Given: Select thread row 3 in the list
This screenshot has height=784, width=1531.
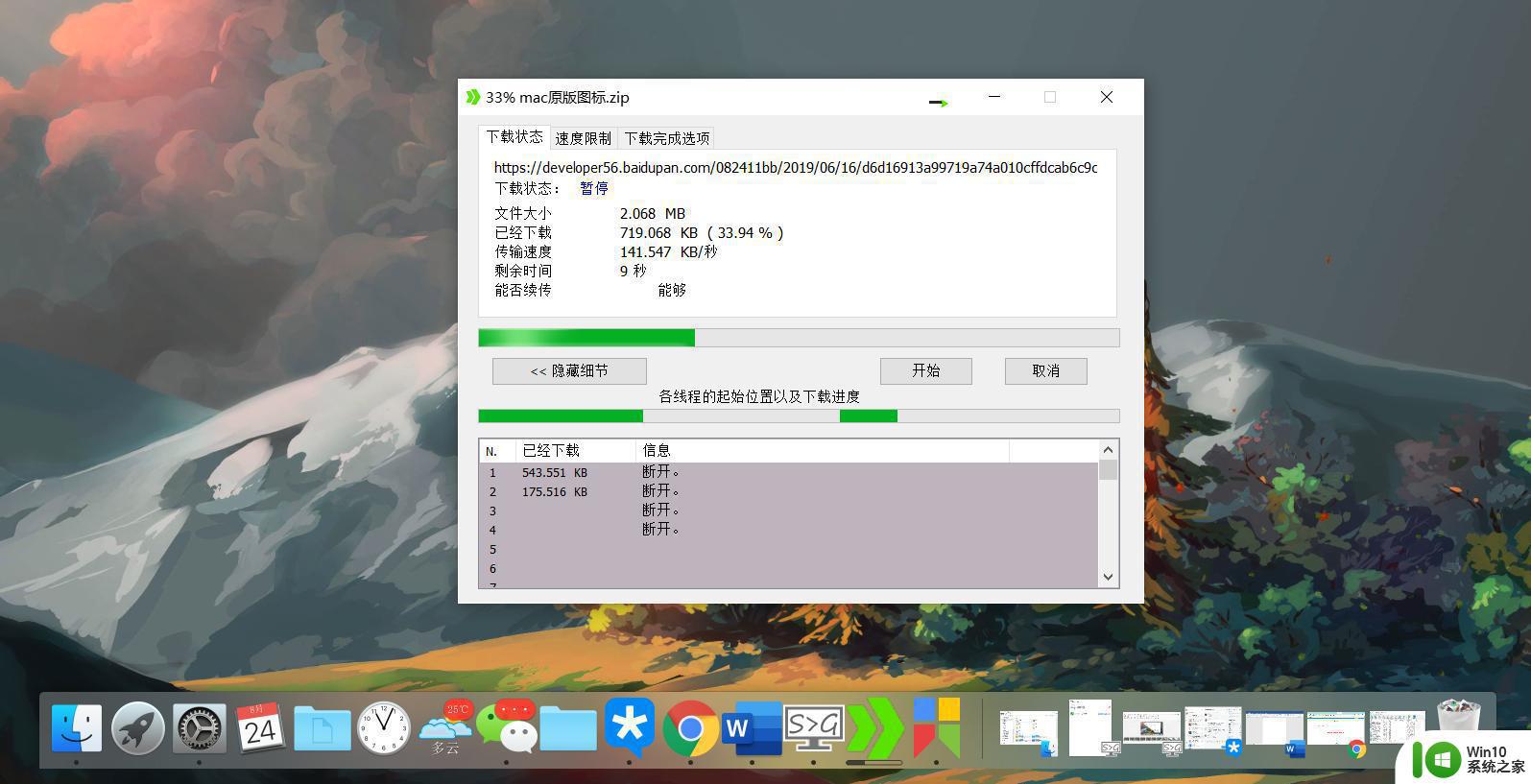Looking at the screenshot, I should [789, 511].
